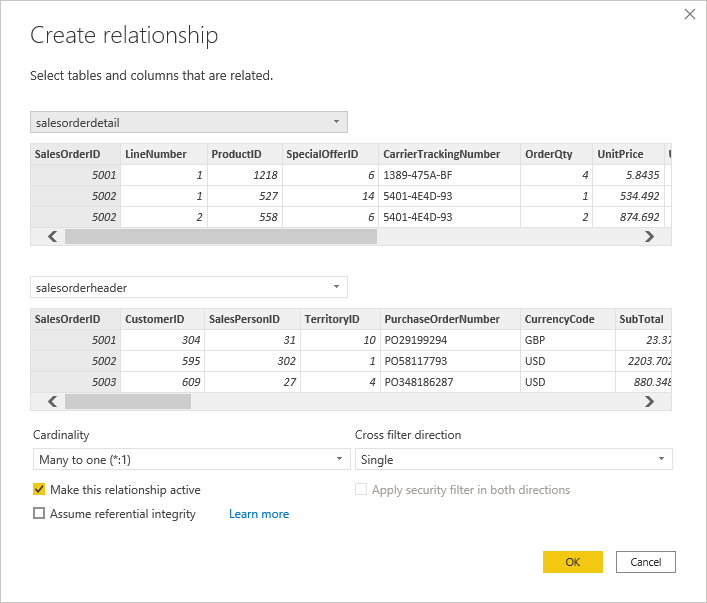Select the ProductID column in salesorderdetail

pos(236,154)
